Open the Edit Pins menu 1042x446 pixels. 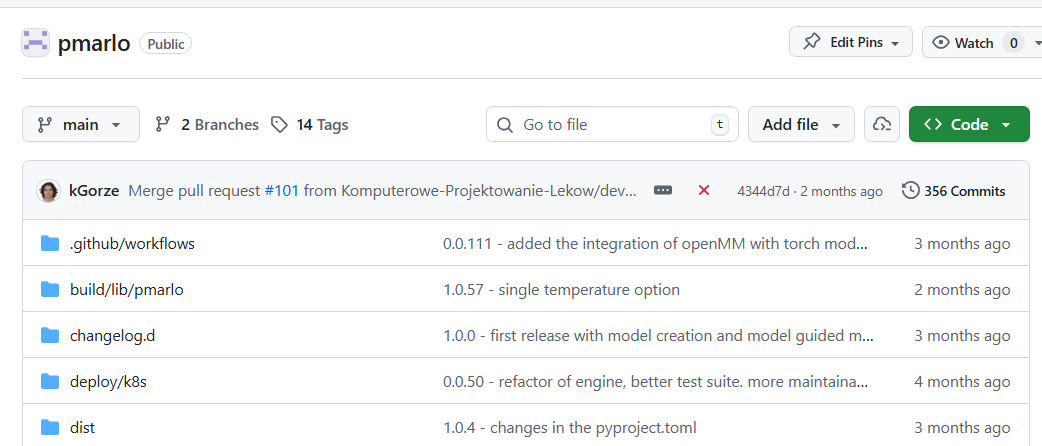[851, 43]
